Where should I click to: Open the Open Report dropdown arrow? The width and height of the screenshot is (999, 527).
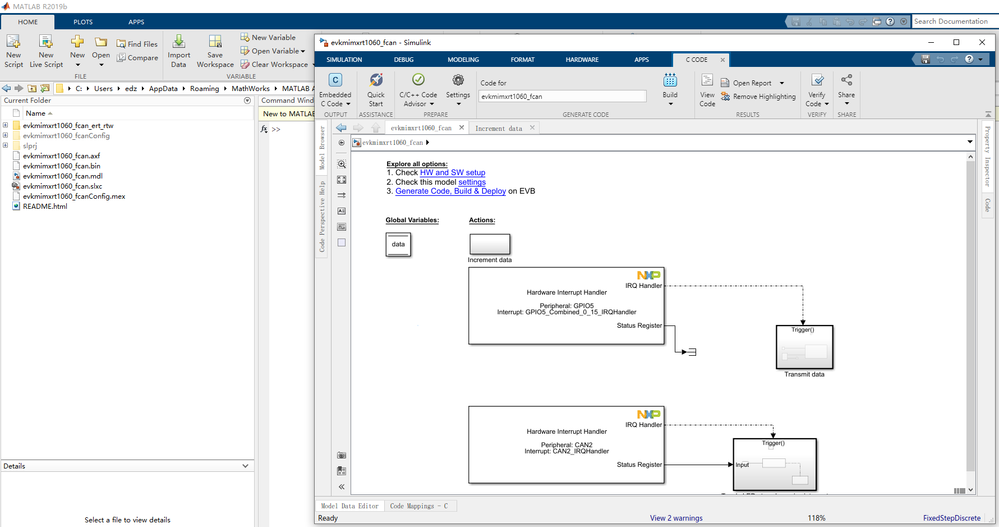782,83
